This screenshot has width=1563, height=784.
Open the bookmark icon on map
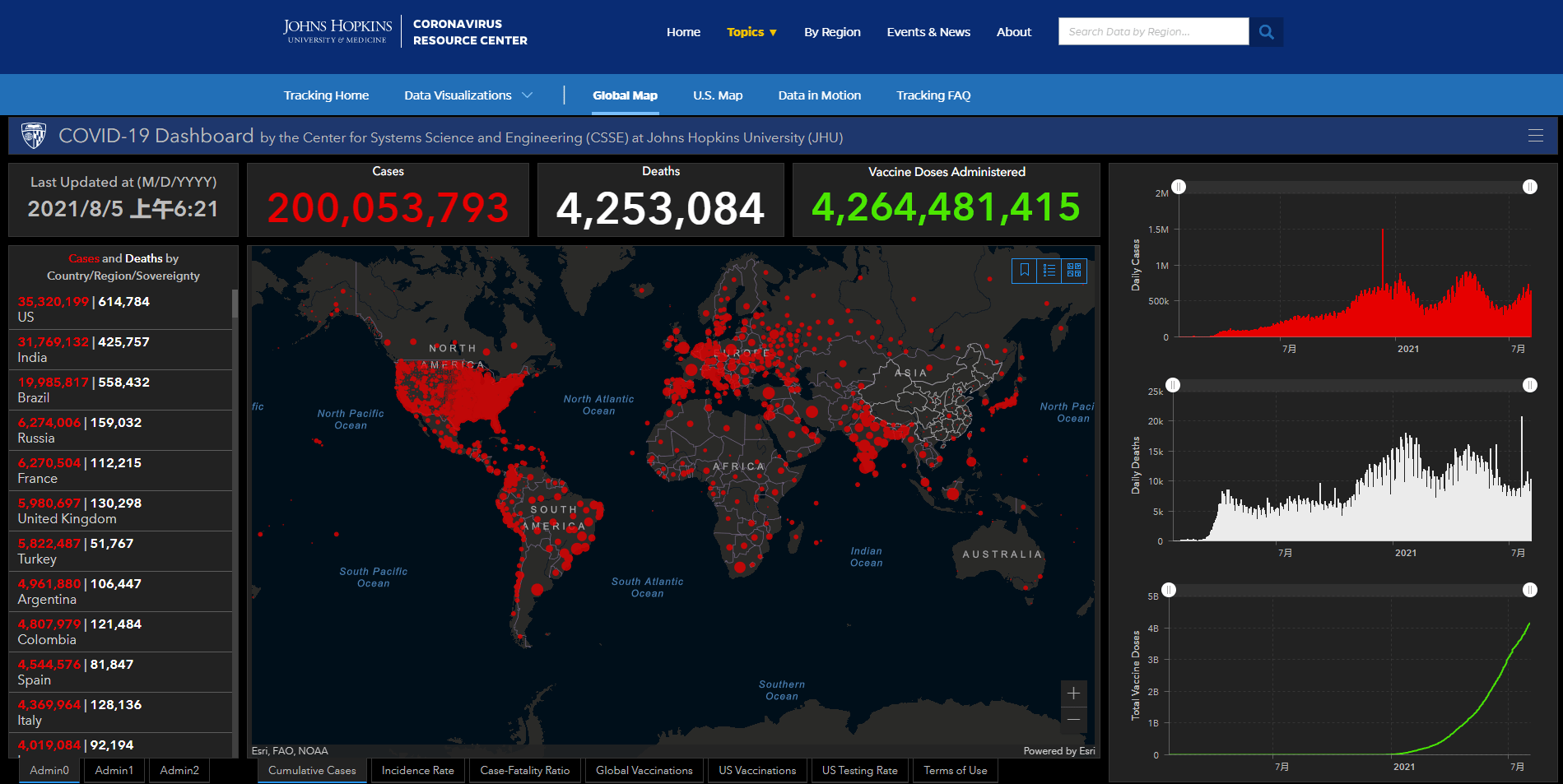1025,271
